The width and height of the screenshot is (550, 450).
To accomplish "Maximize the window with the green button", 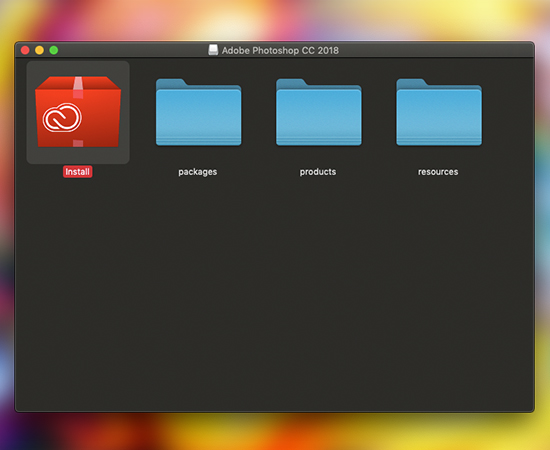I will (54, 50).
